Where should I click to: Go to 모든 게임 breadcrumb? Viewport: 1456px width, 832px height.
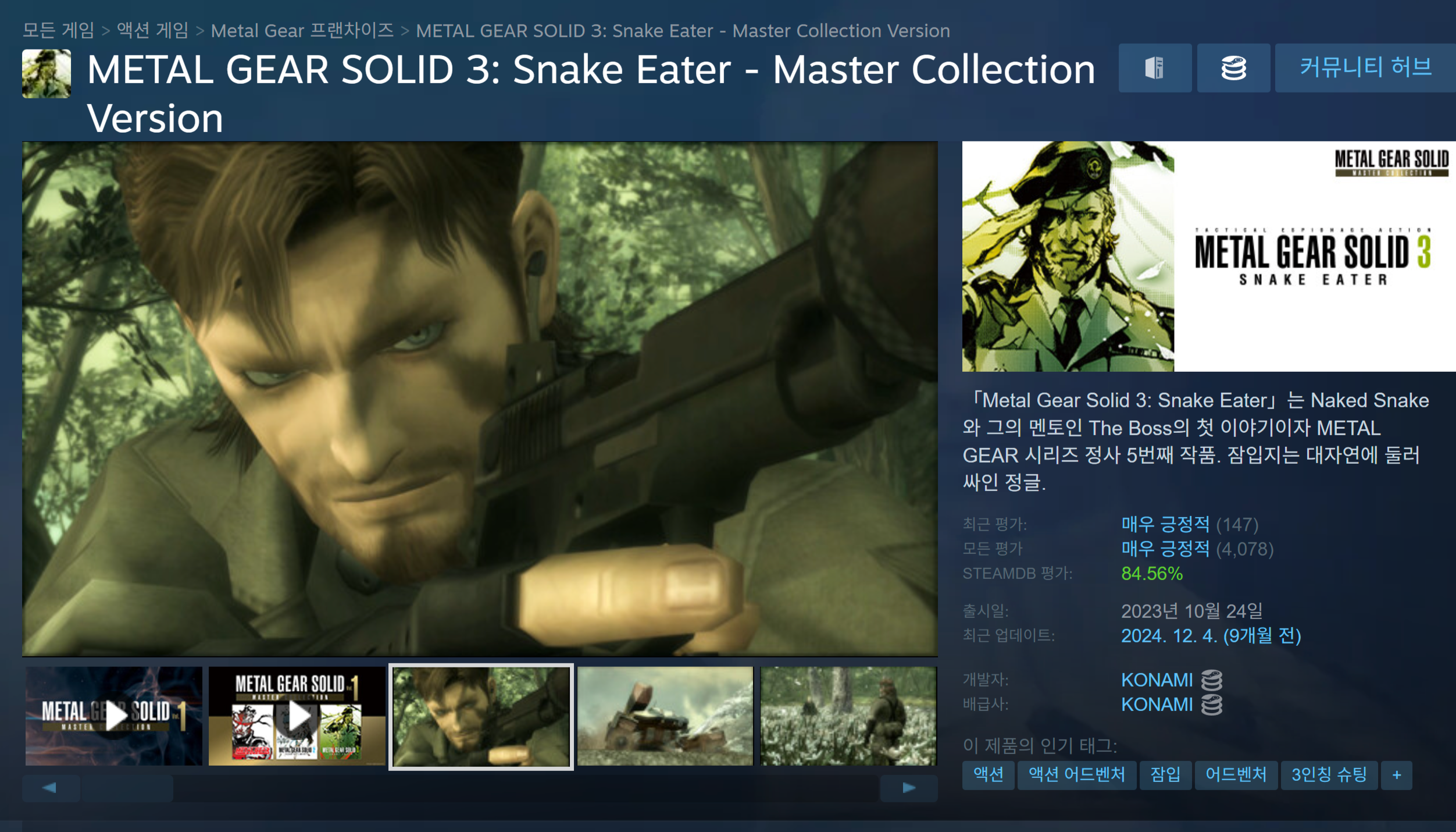(x=58, y=30)
